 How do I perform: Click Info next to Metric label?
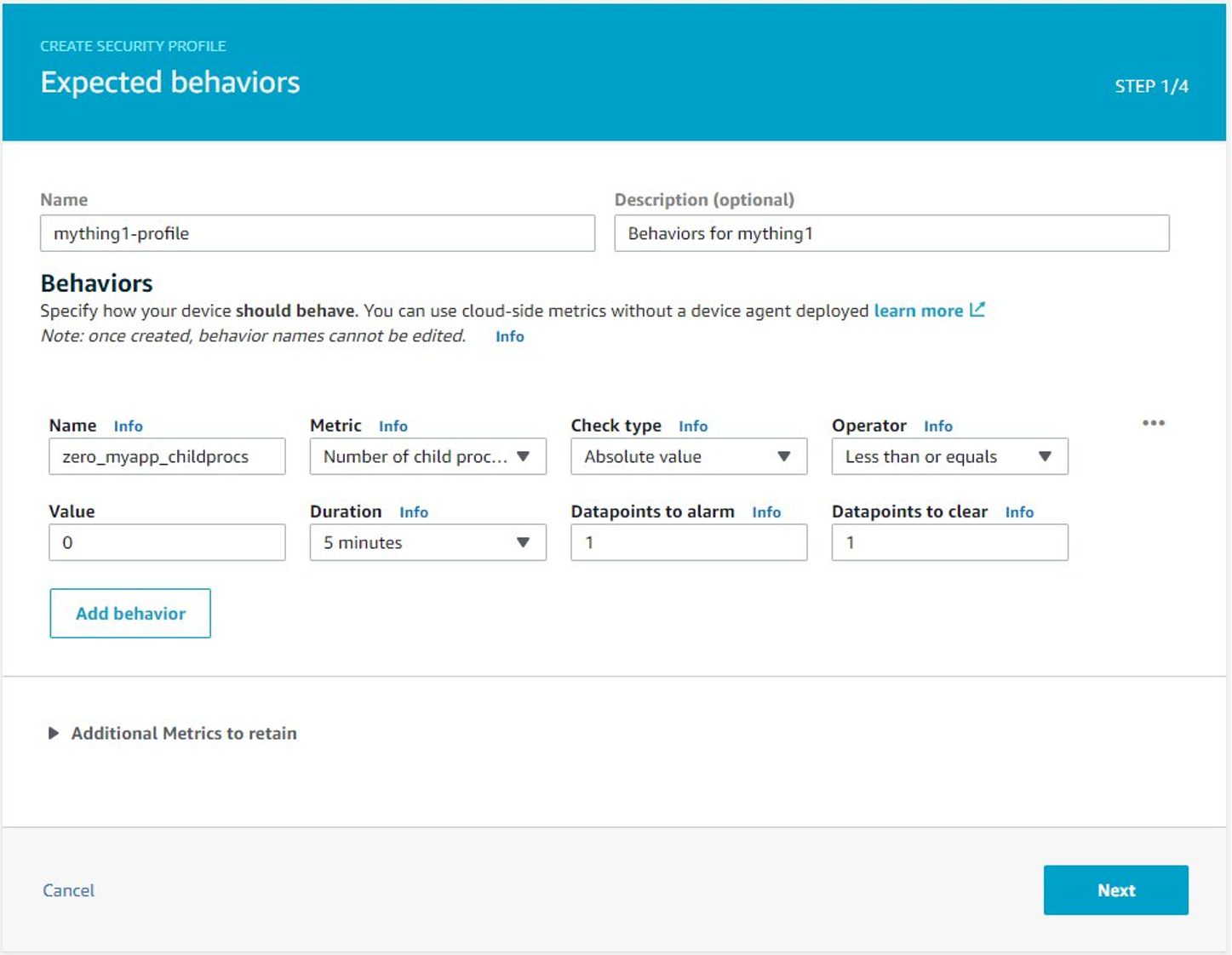point(393,426)
